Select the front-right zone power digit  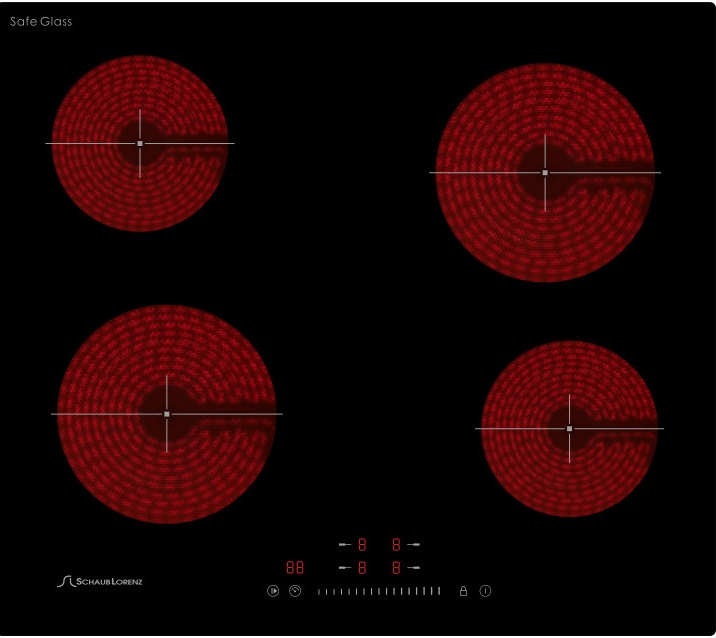396,568
